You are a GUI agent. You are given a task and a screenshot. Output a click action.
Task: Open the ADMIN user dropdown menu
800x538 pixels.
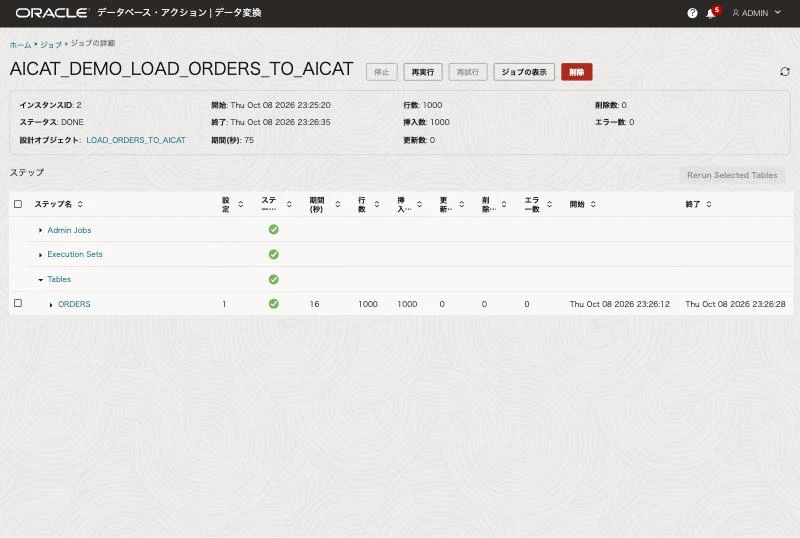tap(757, 13)
